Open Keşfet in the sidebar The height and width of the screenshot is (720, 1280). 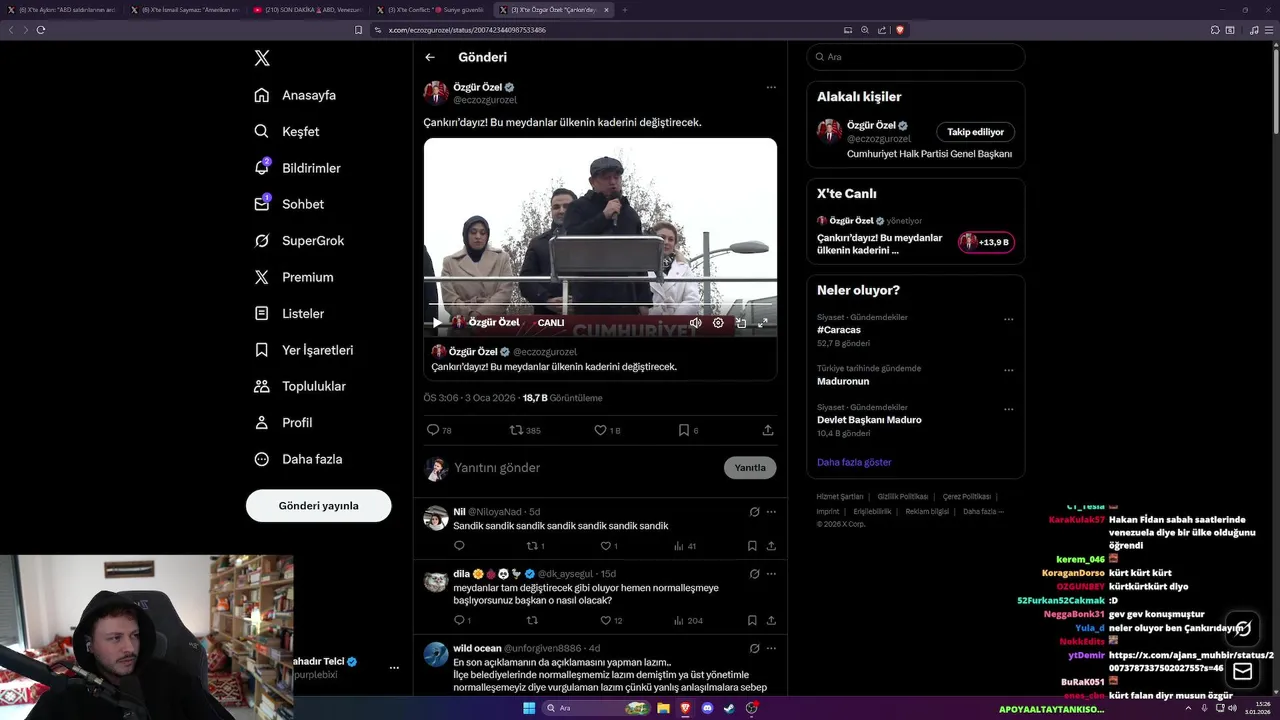[x=288, y=131]
